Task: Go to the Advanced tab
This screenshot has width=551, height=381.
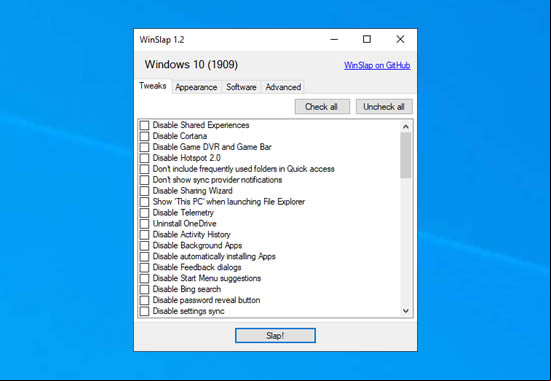Action: click(x=283, y=87)
